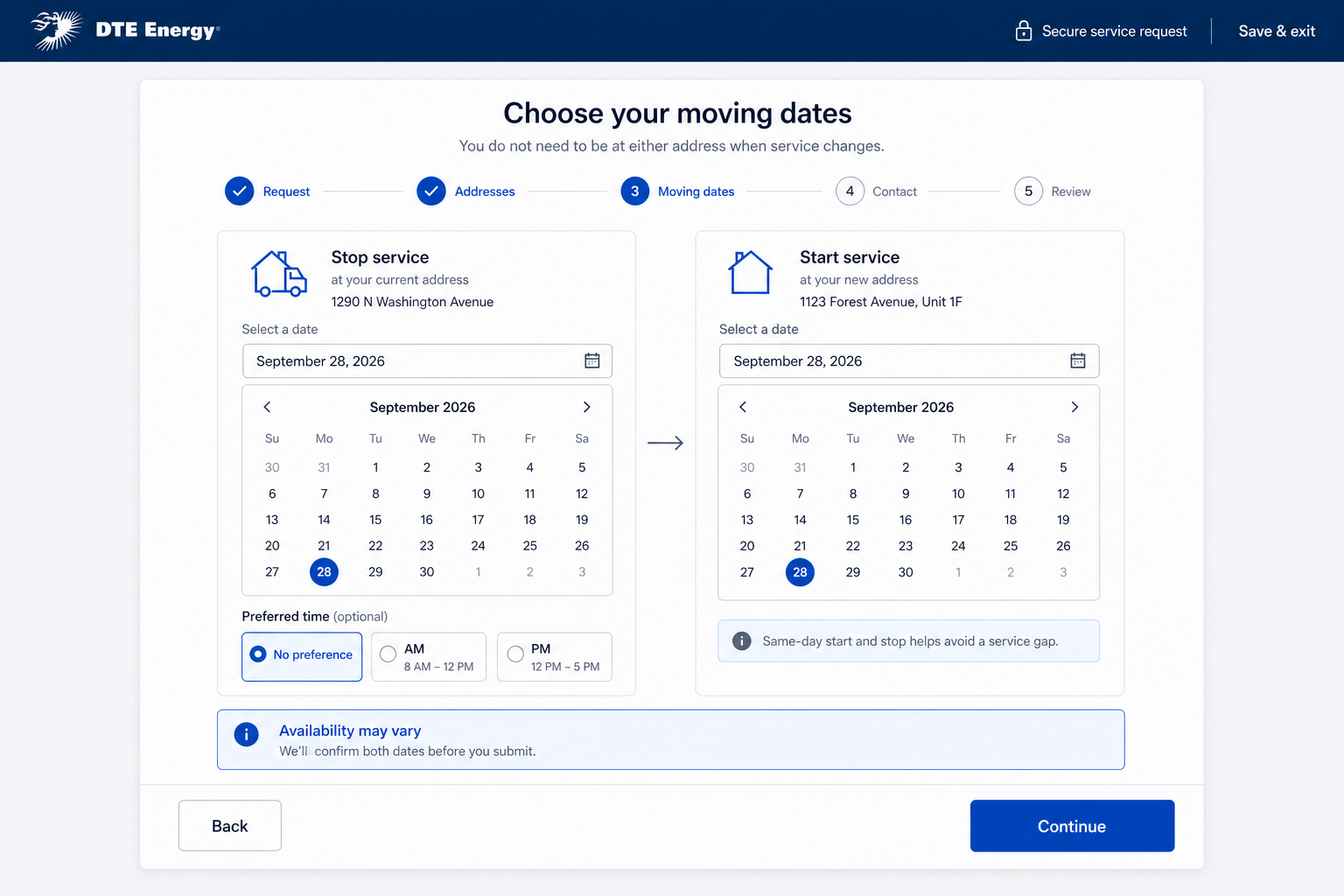Screen dimensions: 1344x896
Task: Click the house Start service icon
Action: (750, 272)
